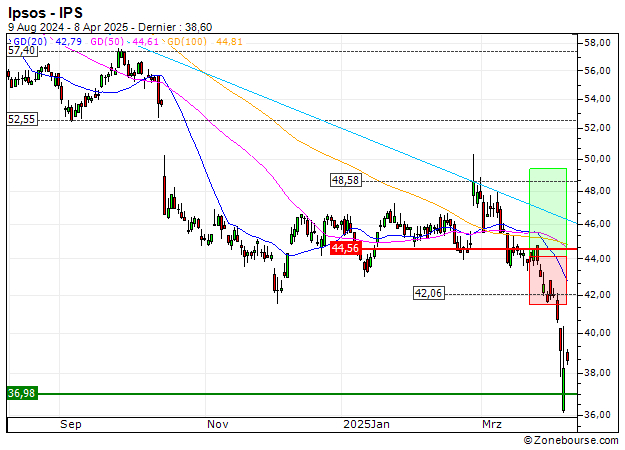The height and width of the screenshot is (450, 625).
Task: Click the GD(50) 44,61 legend entry
Action: [124, 41]
